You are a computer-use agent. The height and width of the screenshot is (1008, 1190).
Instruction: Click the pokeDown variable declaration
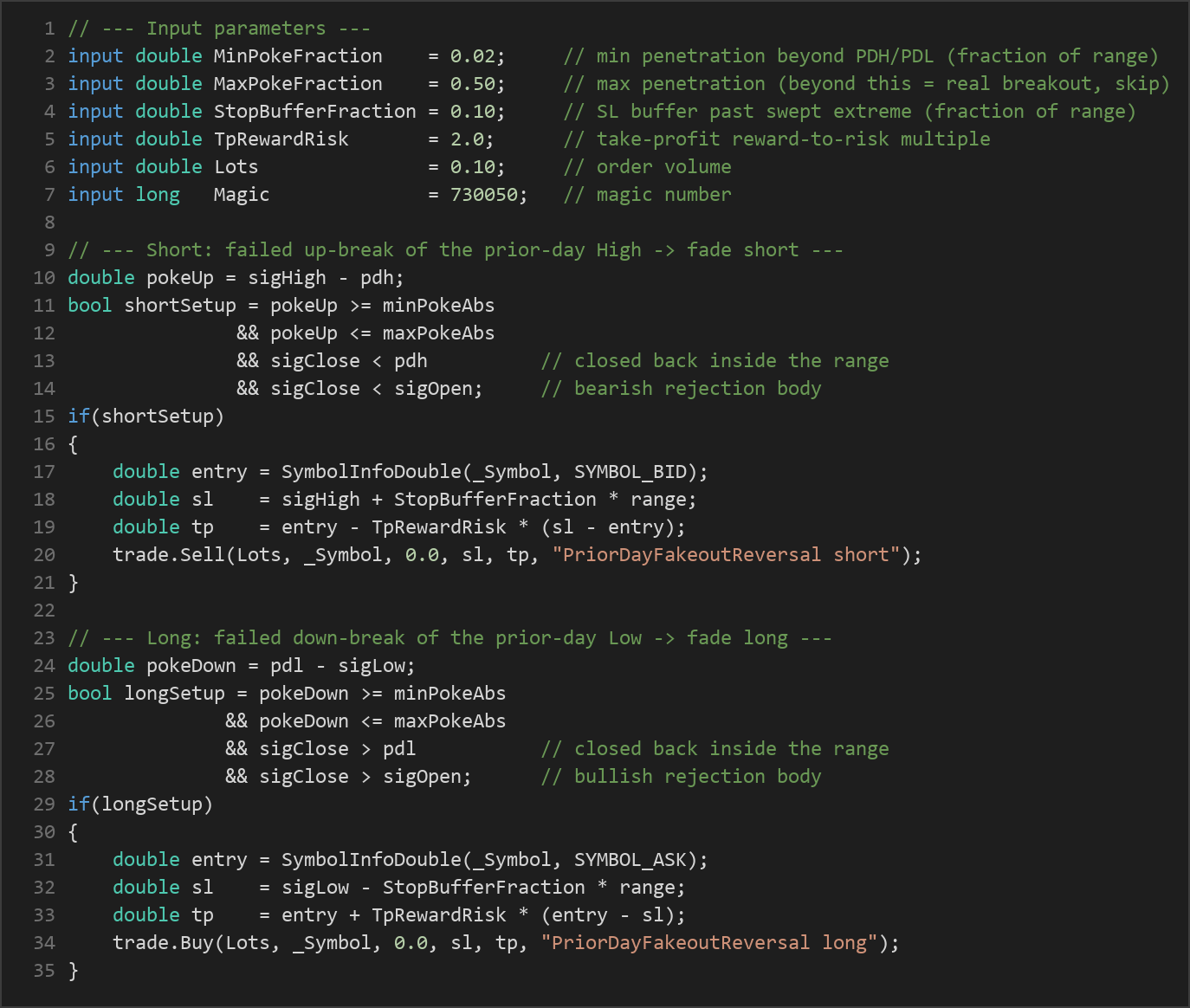pyautogui.click(x=242, y=666)
